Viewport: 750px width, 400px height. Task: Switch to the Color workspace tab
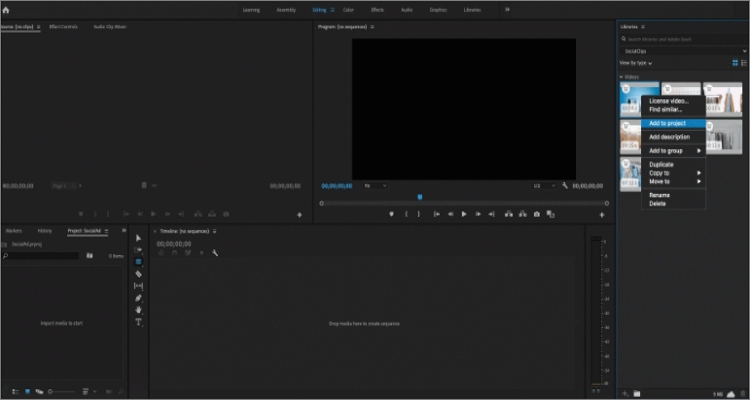click(348, 10)
